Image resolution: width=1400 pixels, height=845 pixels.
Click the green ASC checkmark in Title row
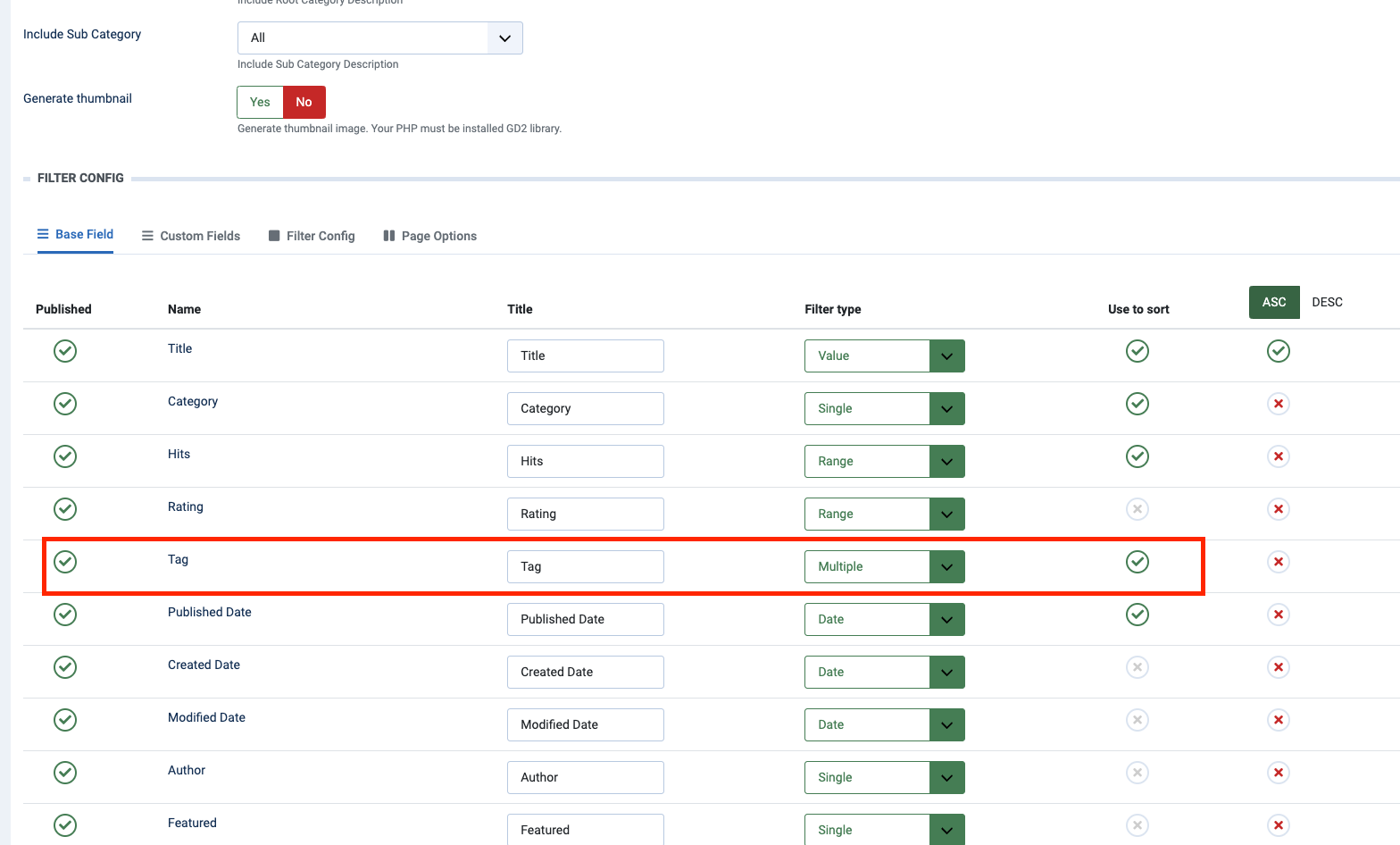[1278, 351]
